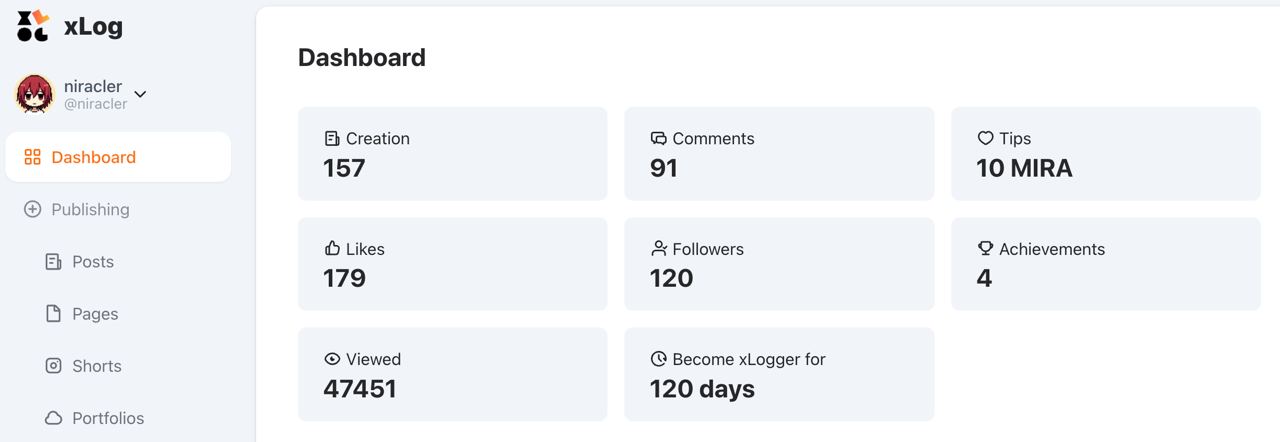Image resolution: width=1280 pixels, height=442 pixels.
Task: Click the xLog logo icon
Action: click(x=33, y=26)
